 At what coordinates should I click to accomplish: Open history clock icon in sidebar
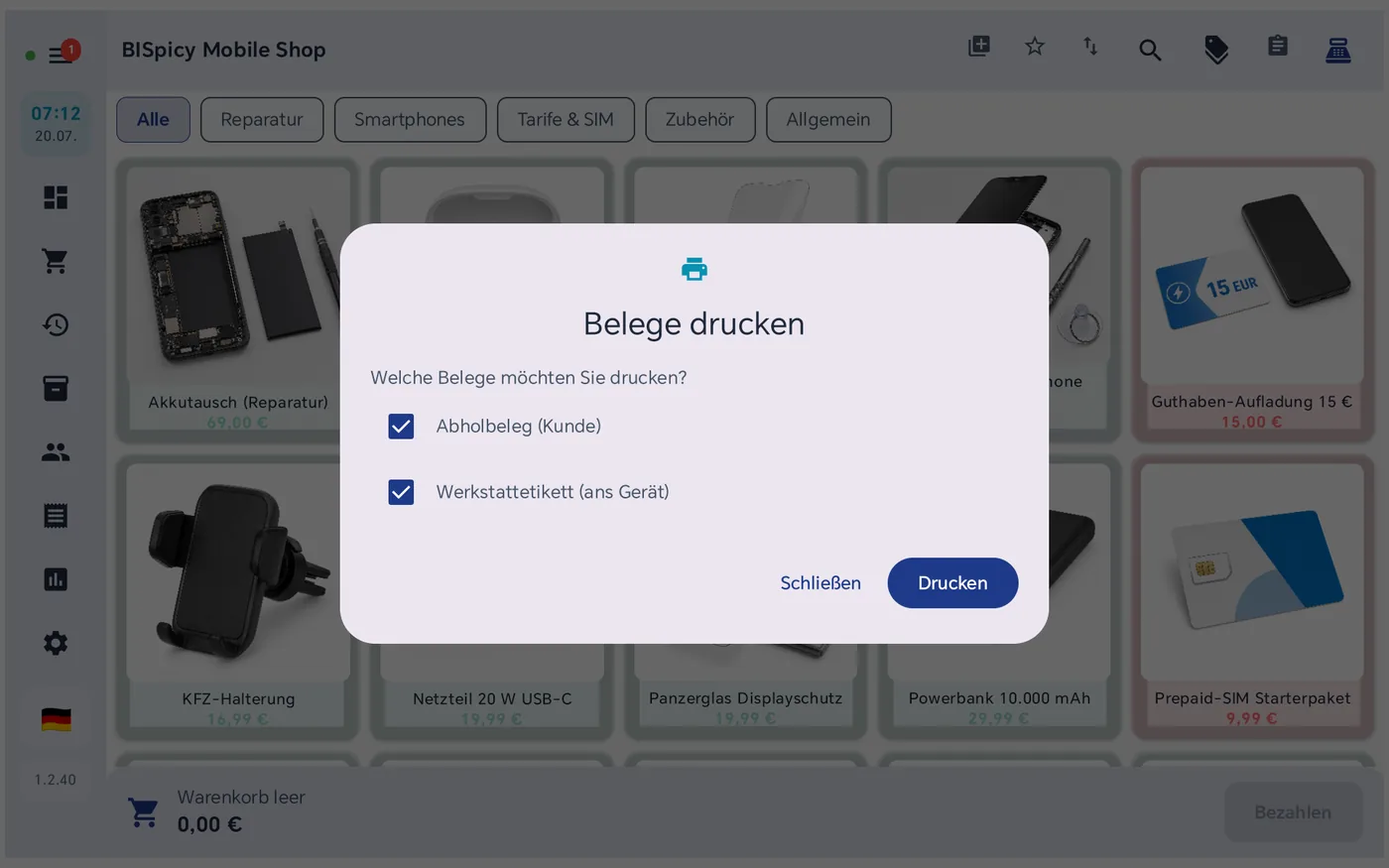tap(56, 324)
